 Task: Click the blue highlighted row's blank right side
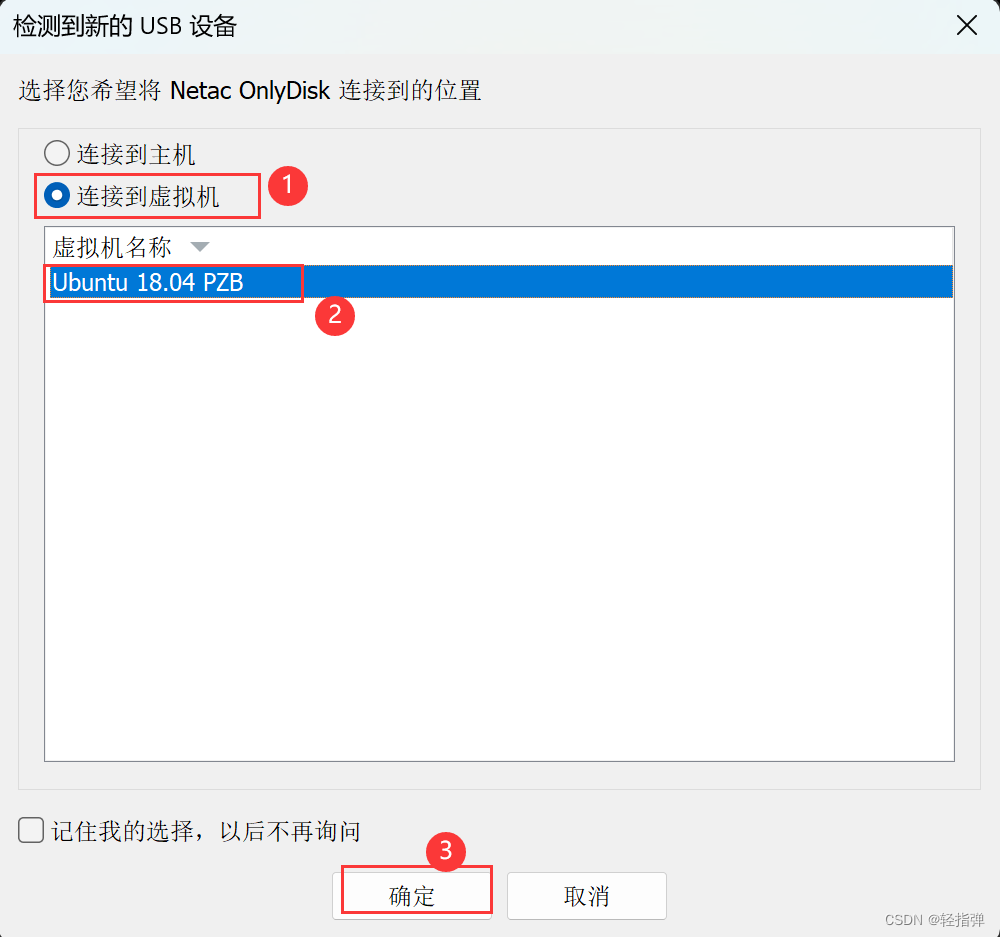pyautogui.click(x=628, y=281)
